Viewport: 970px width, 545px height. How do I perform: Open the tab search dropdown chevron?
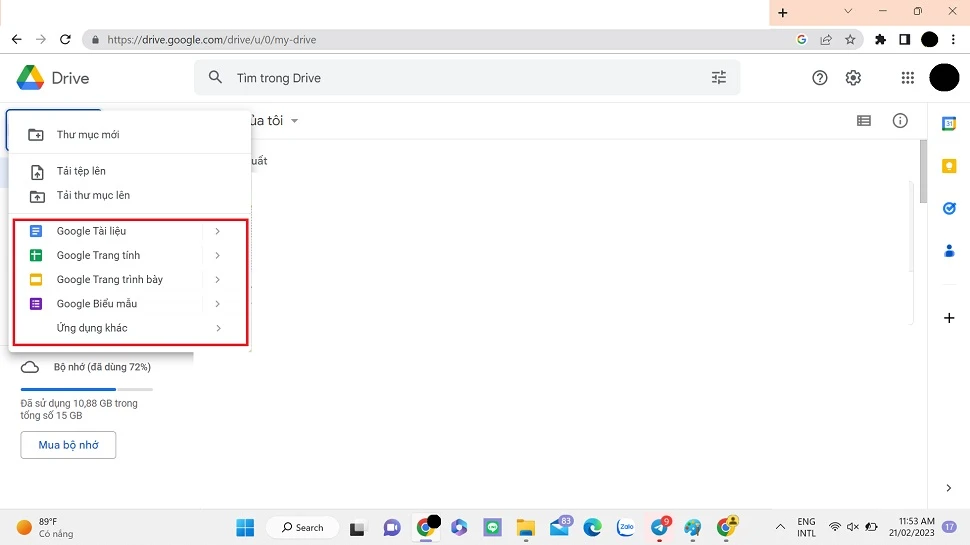click(x=848, y=11)
